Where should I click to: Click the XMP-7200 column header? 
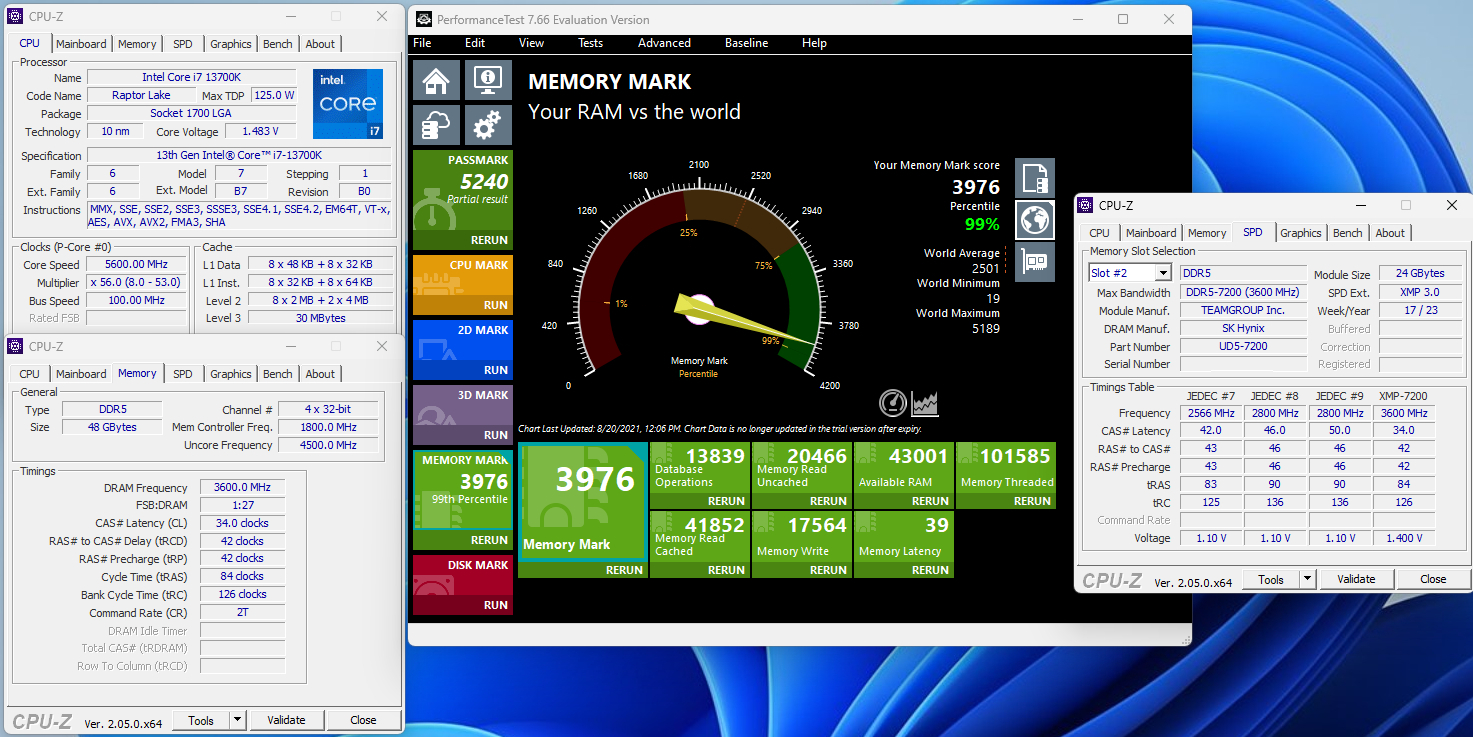tap(1404, 396)
